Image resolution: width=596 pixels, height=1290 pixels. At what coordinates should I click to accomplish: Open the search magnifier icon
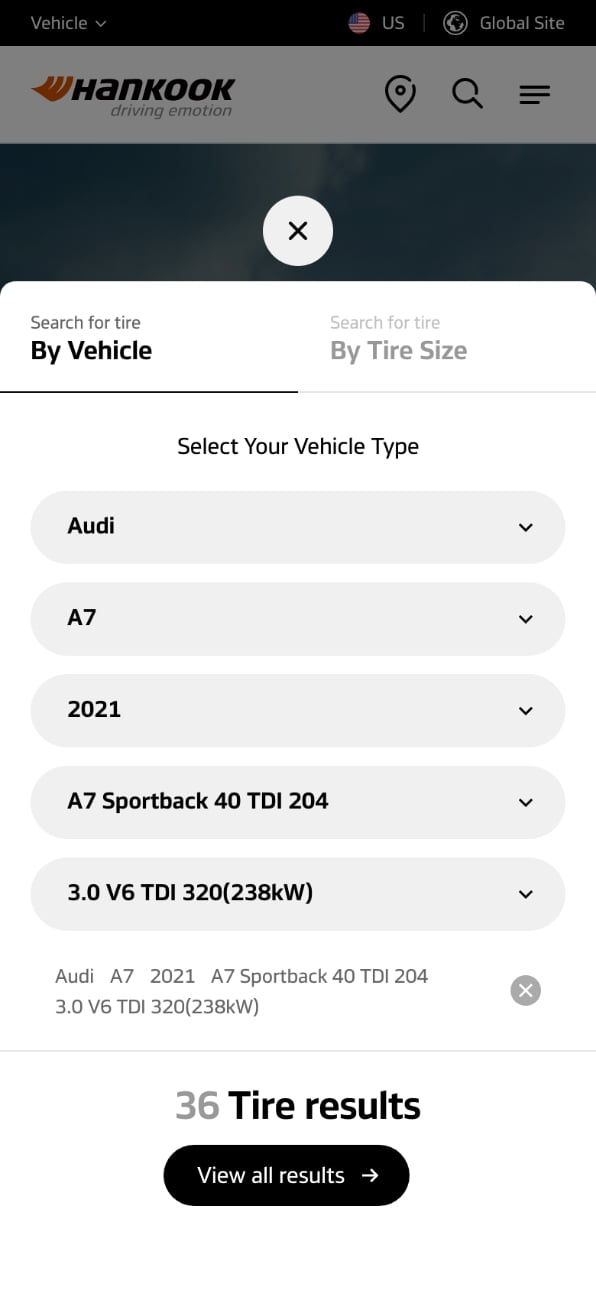pyautogui.click(x=467, y=95)
